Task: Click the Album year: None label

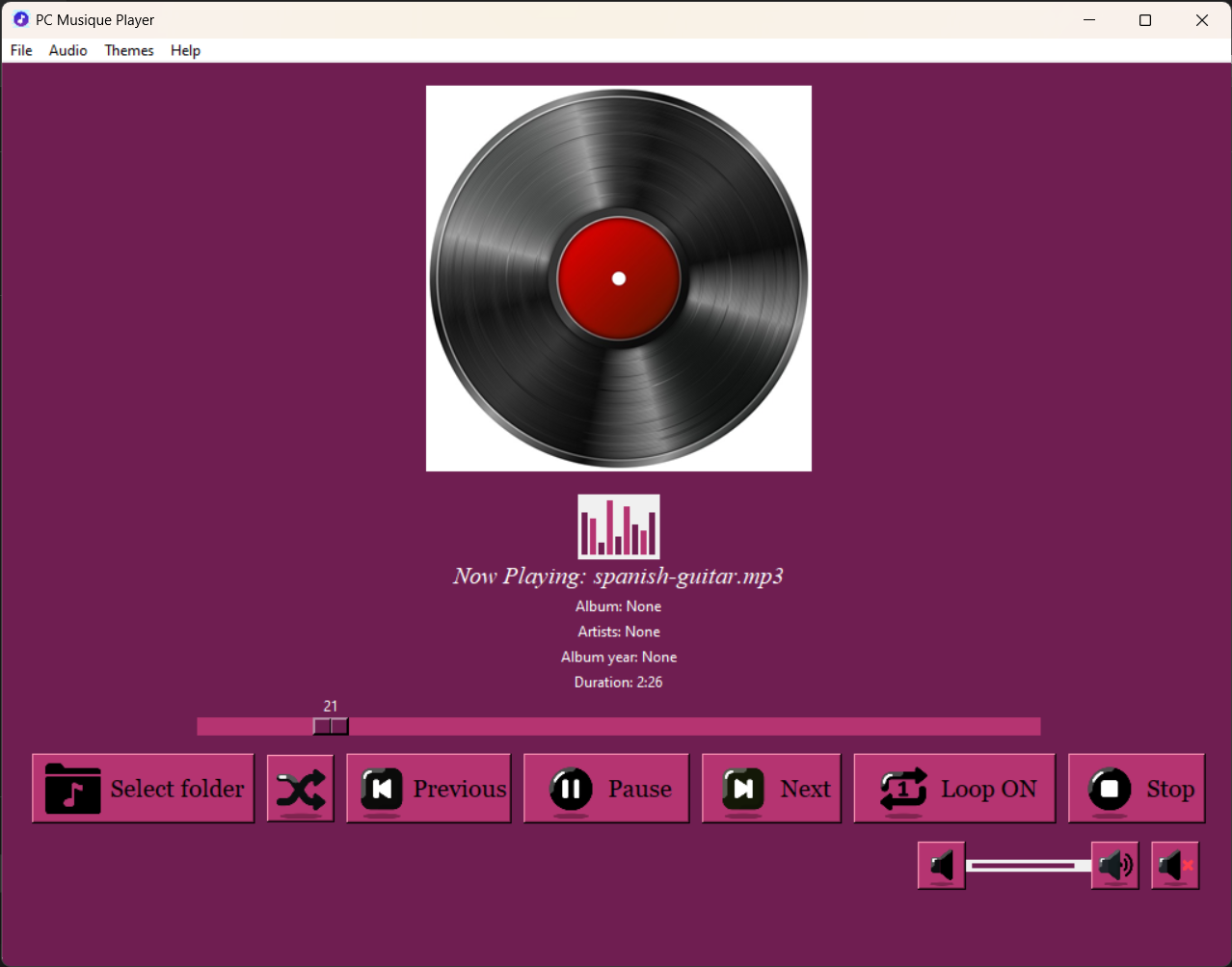Action: point(619,657)
